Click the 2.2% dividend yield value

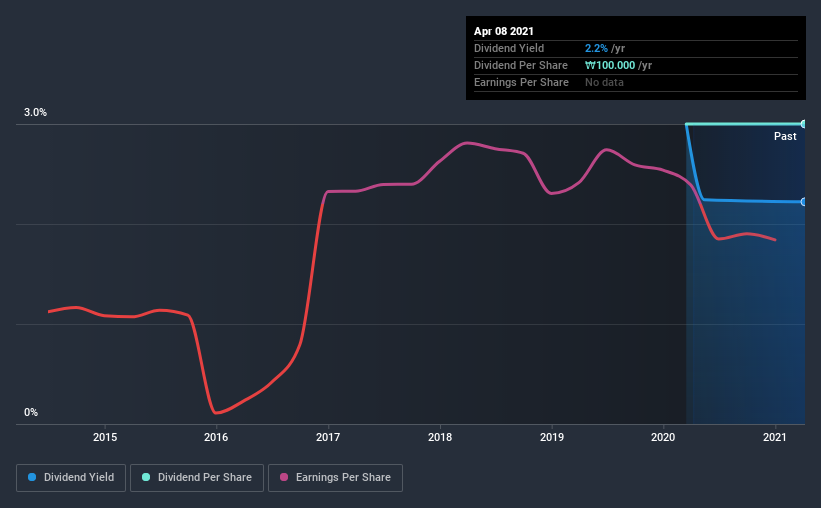[596, 48]
